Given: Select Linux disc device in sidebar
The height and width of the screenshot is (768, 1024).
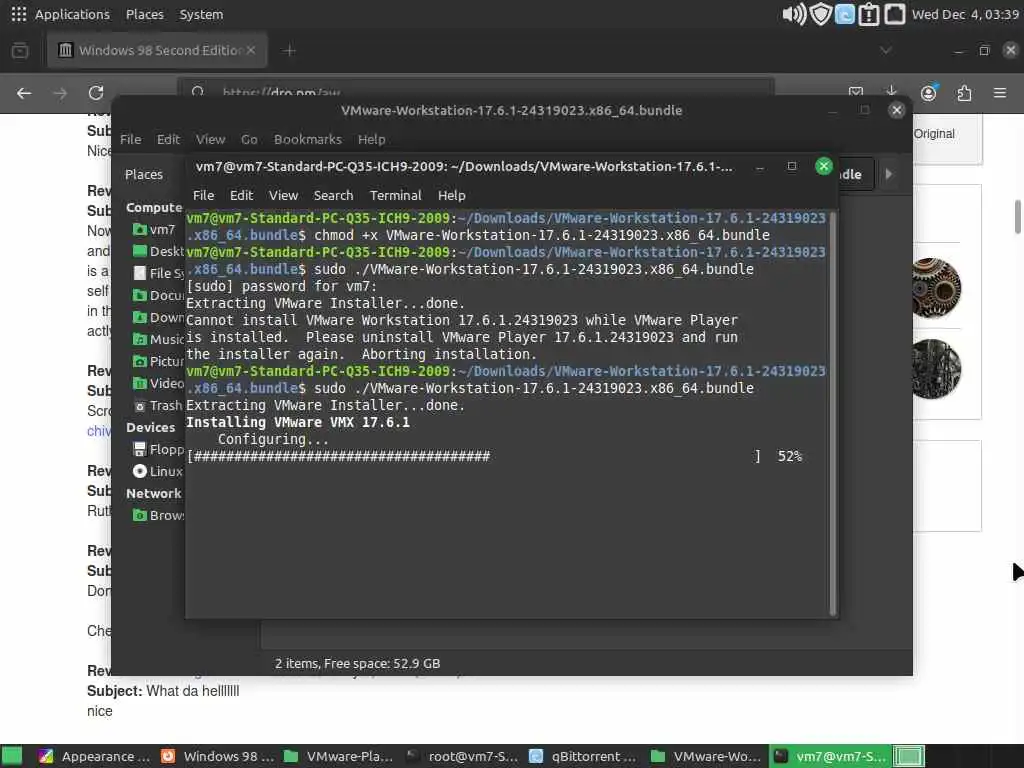Looking at the screenshot, I should point(157,471).
